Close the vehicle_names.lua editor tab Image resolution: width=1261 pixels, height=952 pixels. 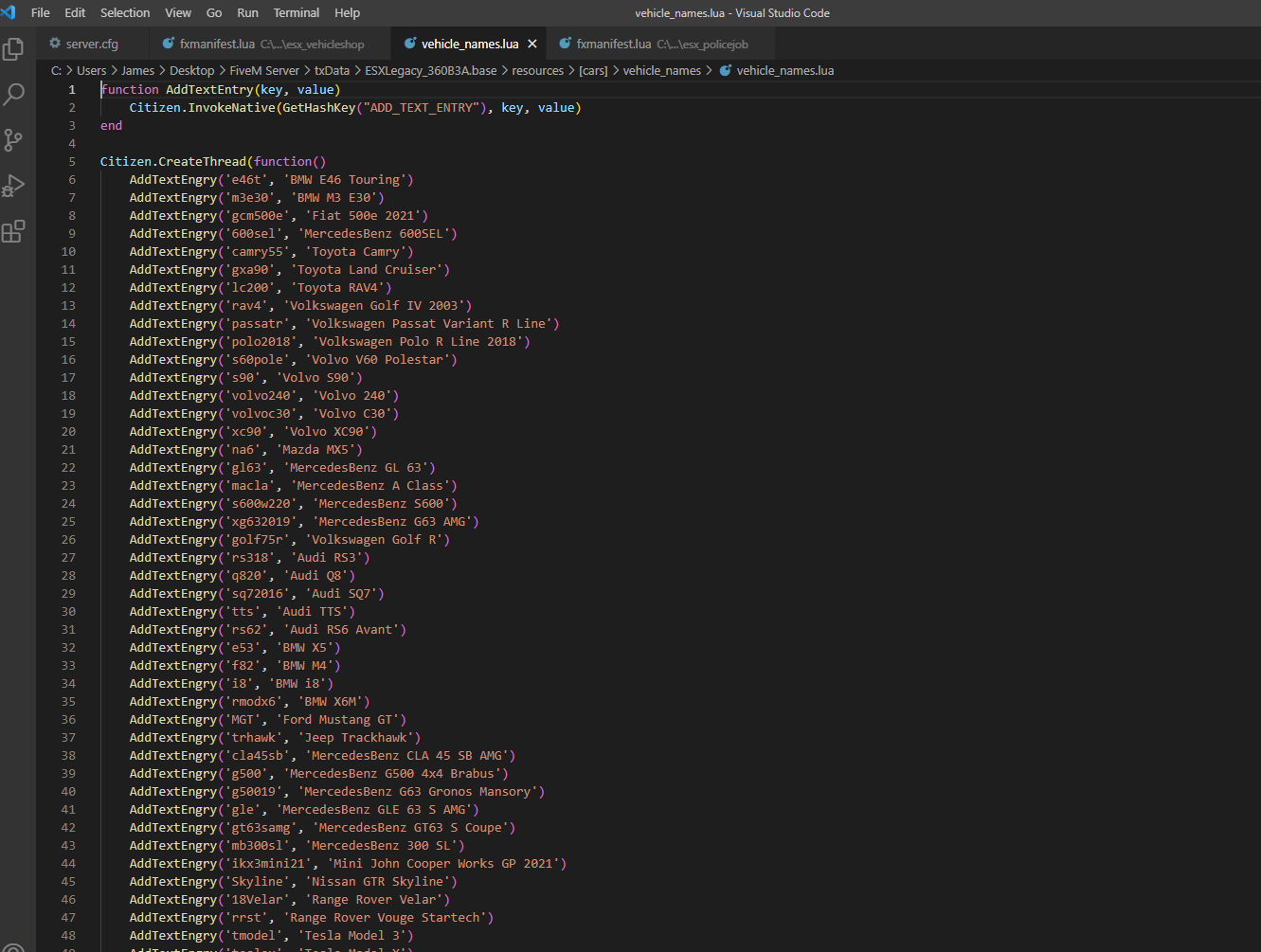tap(532, 44)
